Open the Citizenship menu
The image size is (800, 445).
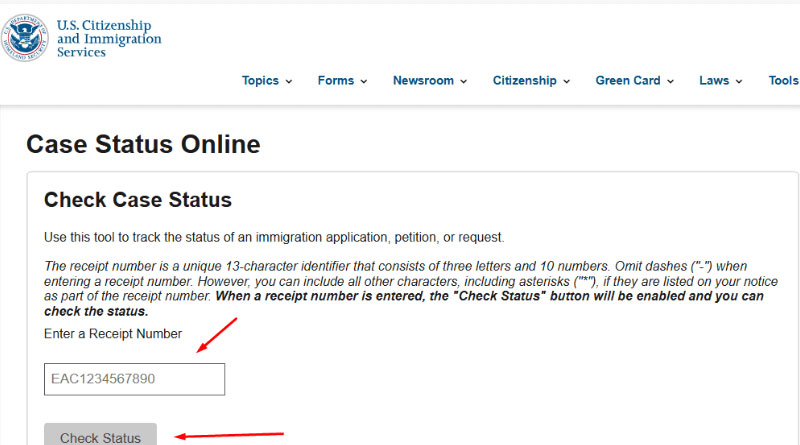click(x=524, y=81)
